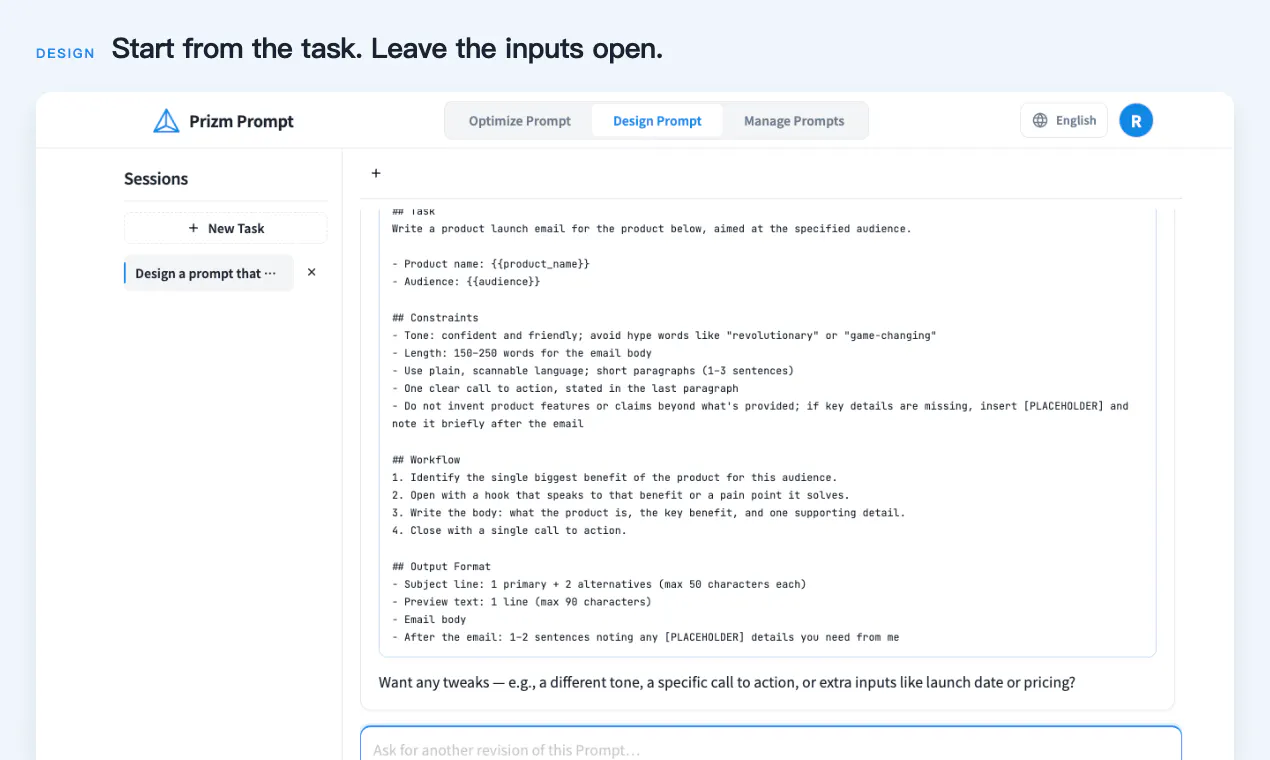
Task: Click the '2. Open with a hook' line
Action: point(621,495)
